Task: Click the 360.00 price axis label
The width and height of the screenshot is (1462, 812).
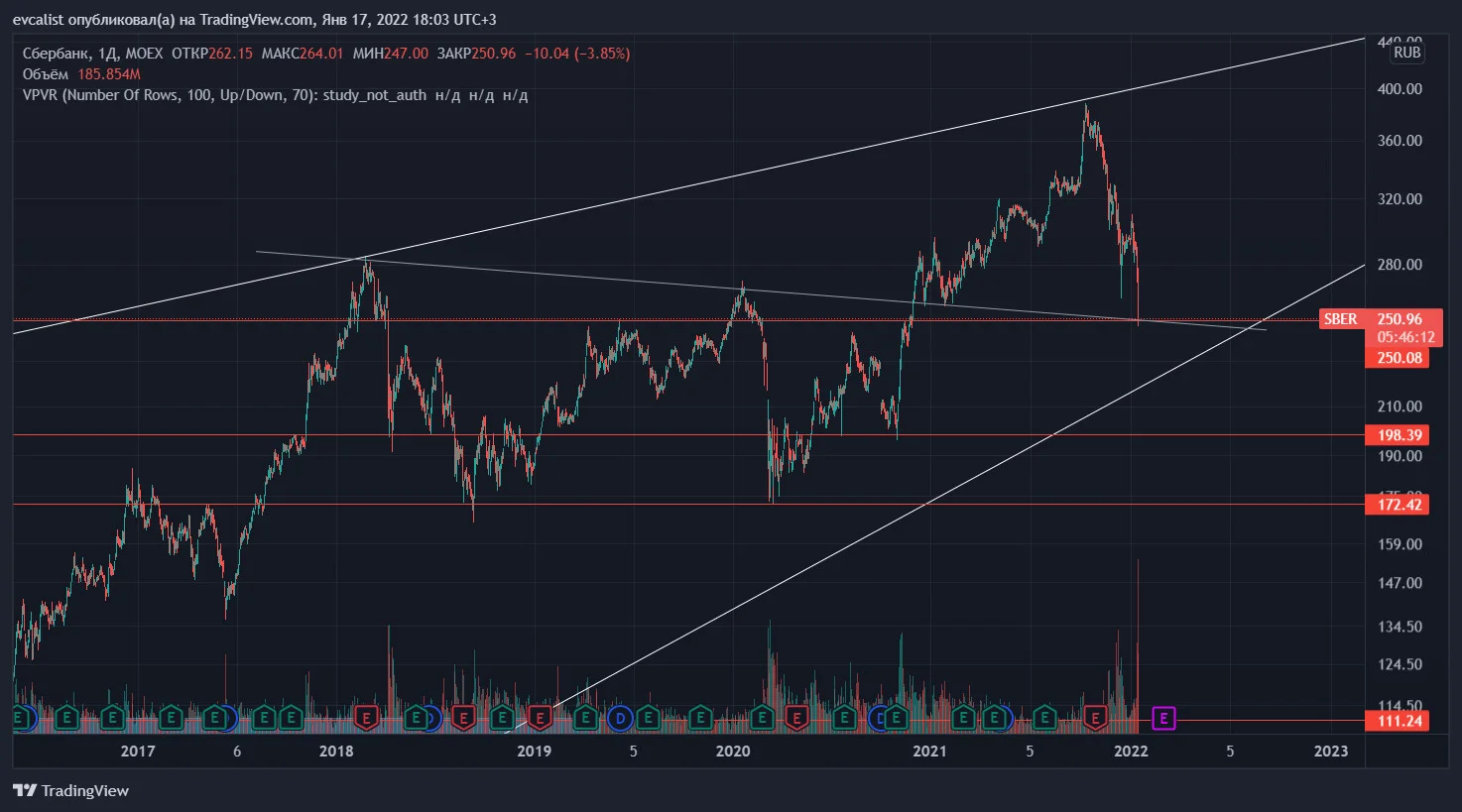Action: click(1400, 141)
